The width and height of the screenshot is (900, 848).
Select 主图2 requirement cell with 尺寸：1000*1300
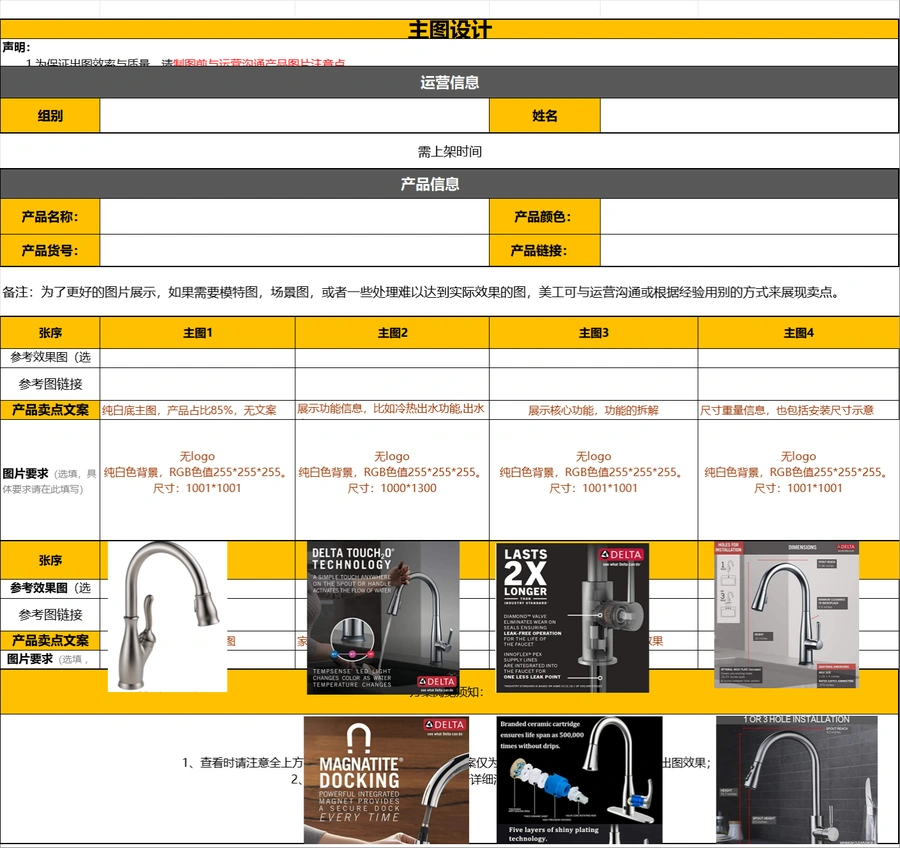392,479
